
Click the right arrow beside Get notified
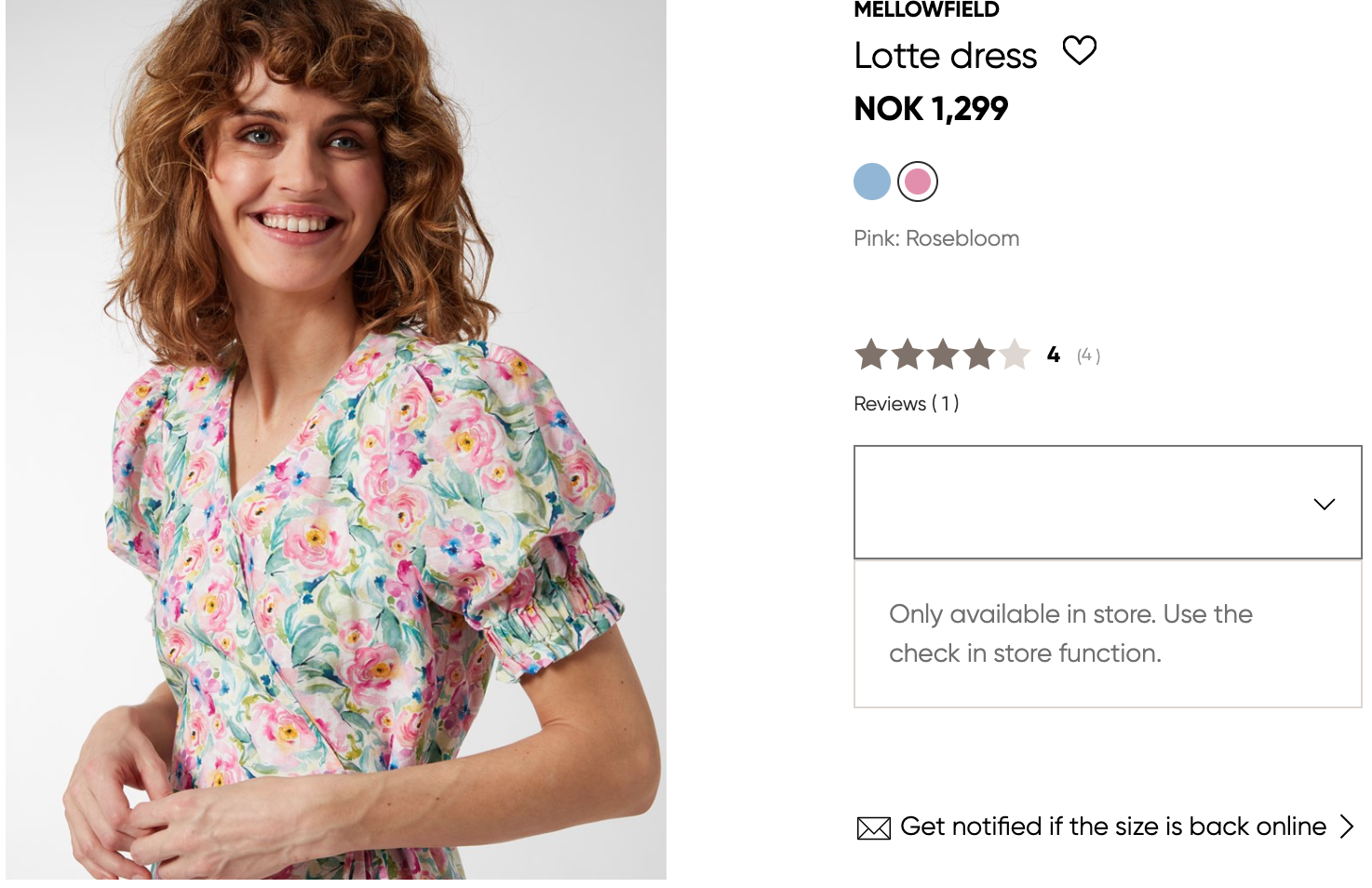point(1347,827)
